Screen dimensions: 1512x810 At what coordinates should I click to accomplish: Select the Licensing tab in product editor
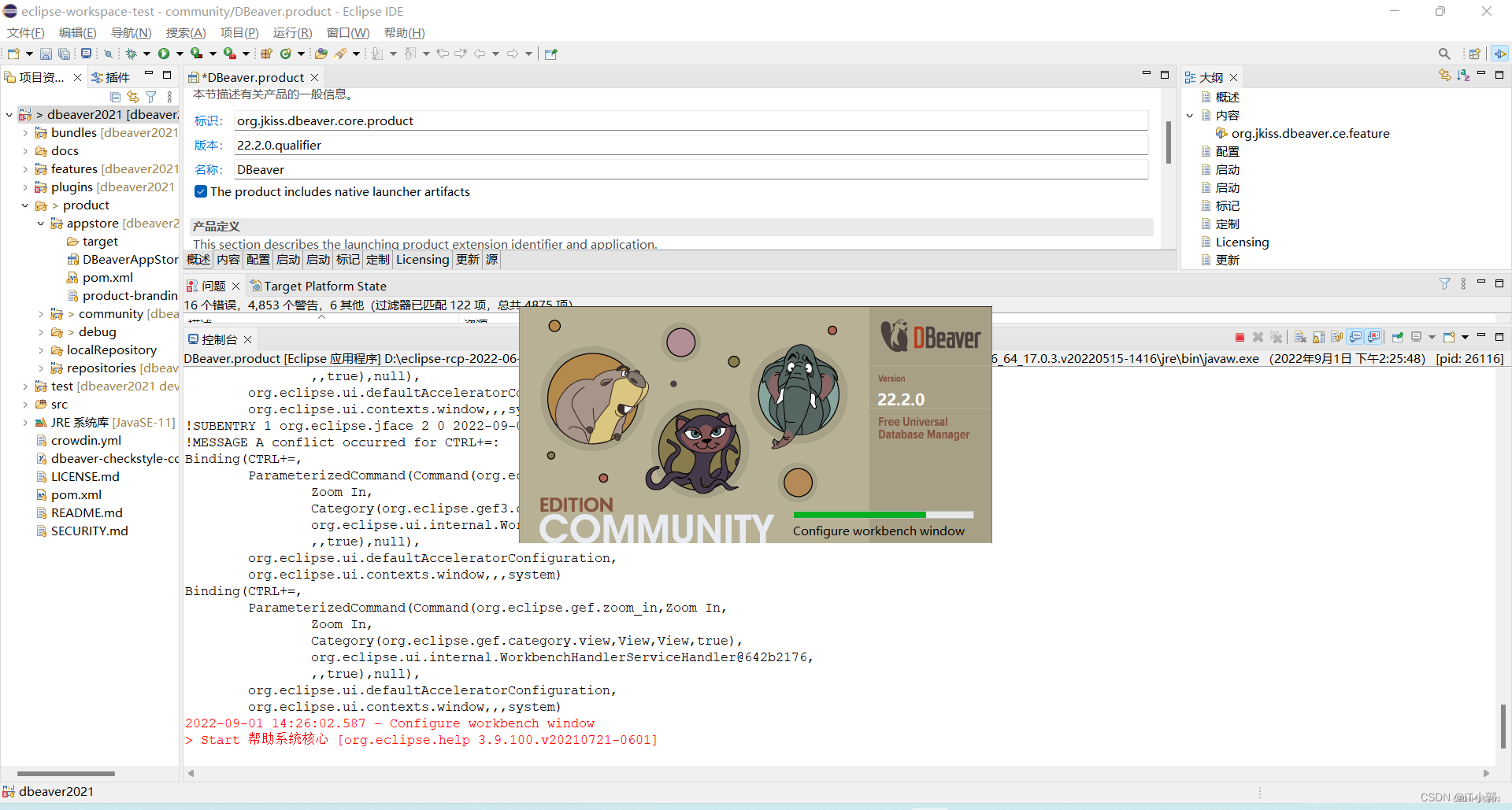(x=422, y=260)
